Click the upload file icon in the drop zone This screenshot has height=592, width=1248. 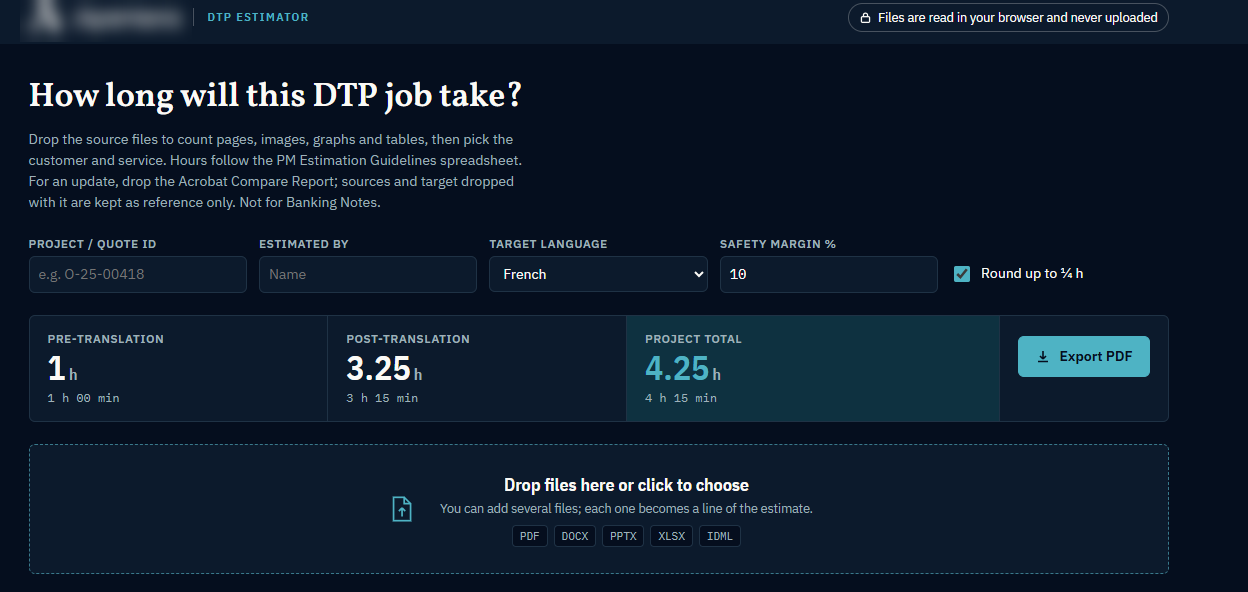(401, 509)
